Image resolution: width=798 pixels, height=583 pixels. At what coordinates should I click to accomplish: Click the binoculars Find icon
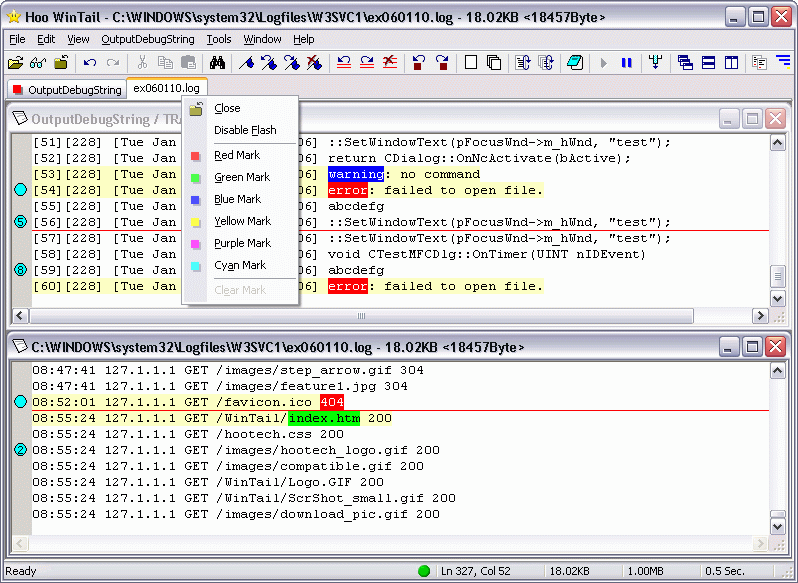coord(217,63)
